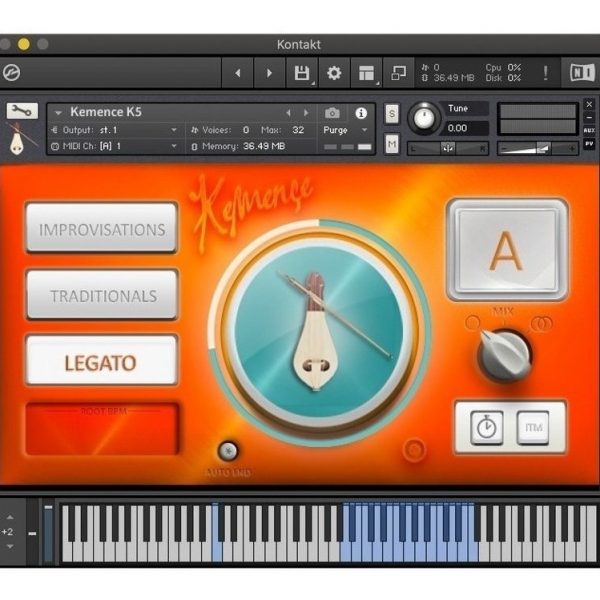Toggle the AUTO END switch
This screenshot has height=600, width=600.
tap(228, 451)
